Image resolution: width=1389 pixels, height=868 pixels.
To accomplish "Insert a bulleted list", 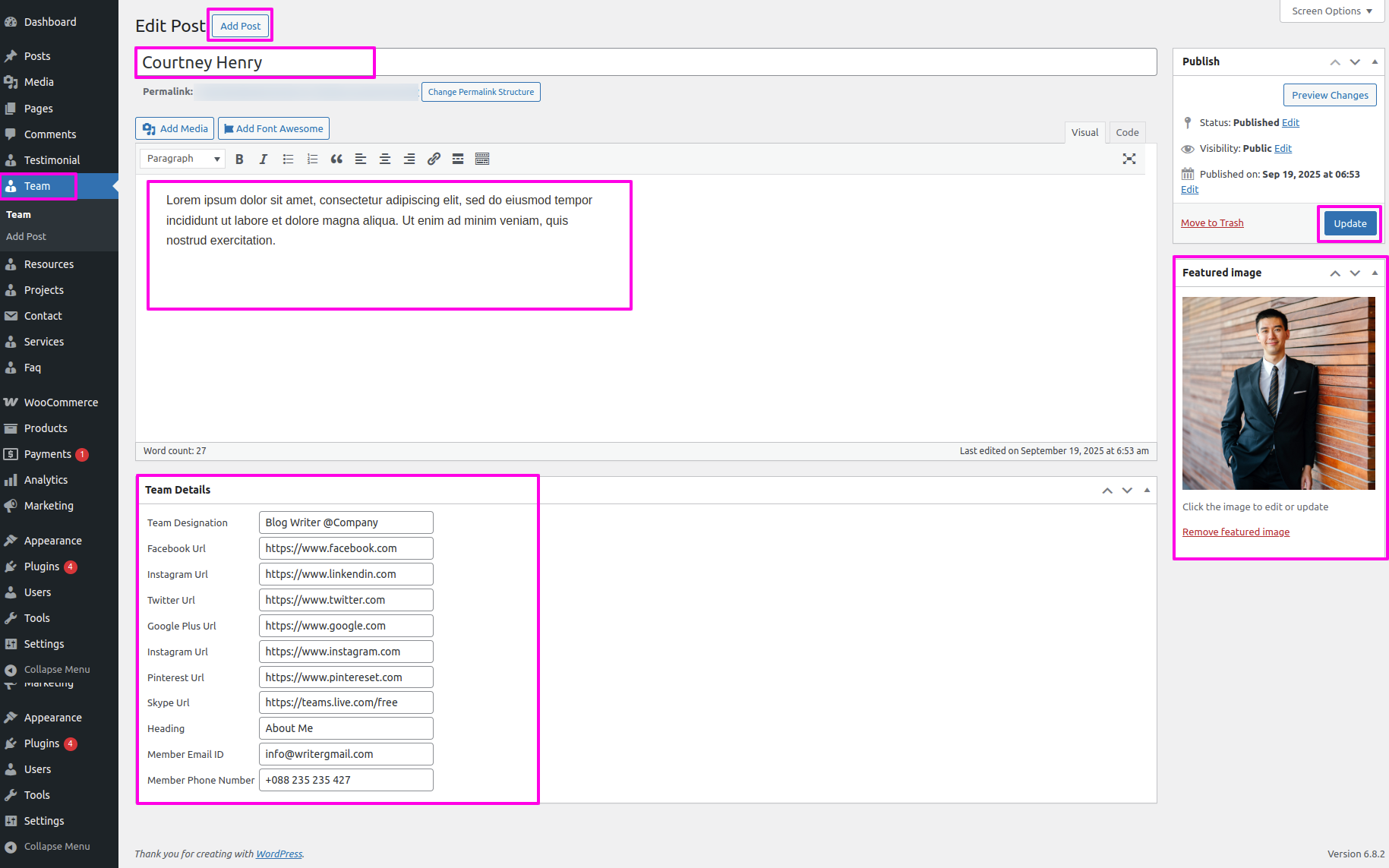I will (x=288, y=159).
